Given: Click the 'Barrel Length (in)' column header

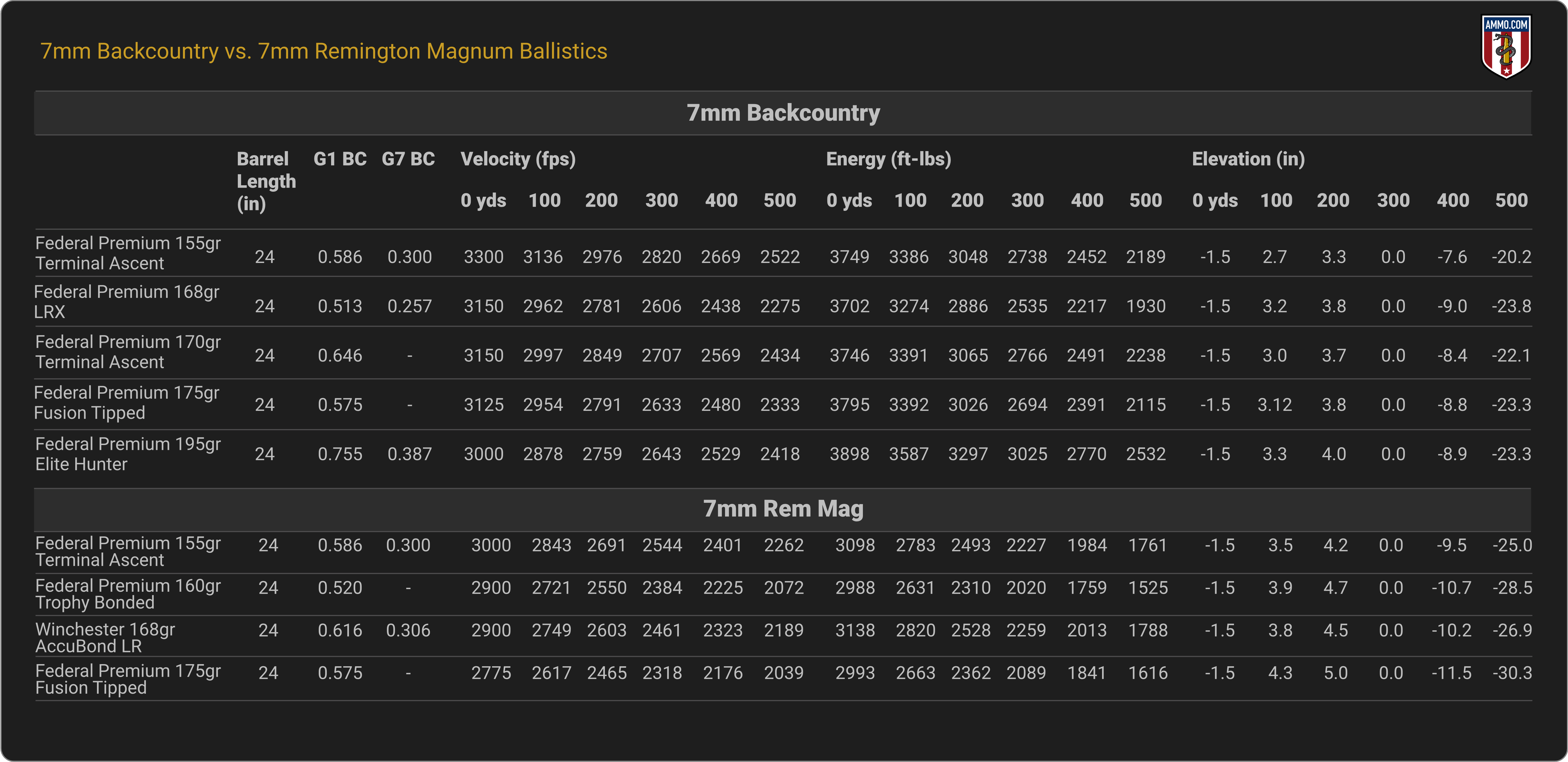Looking at the screenshot, I should coord(266,181).
